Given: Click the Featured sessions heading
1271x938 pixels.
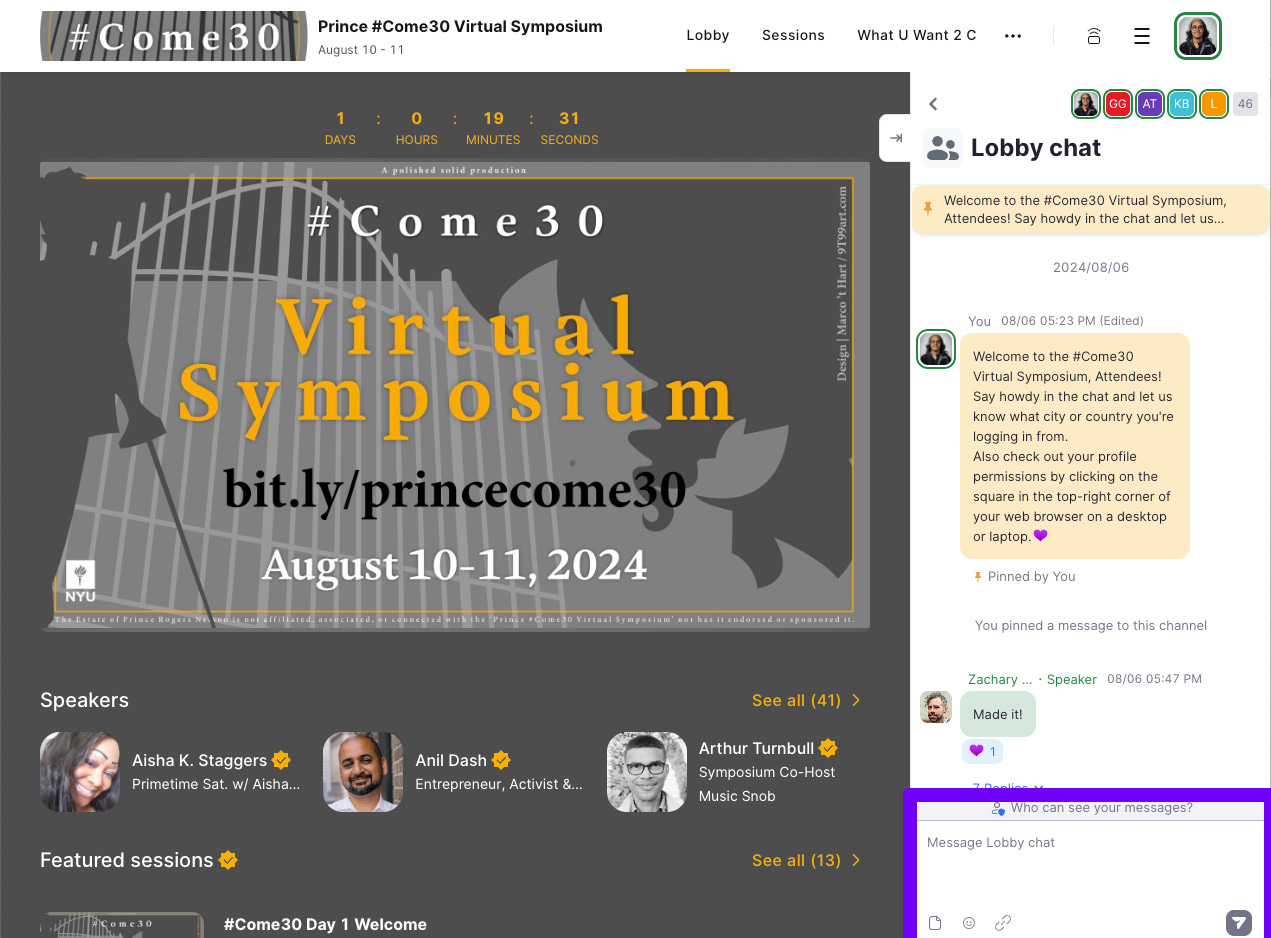Looking at the screenshot, I should (x=126, y=860).
